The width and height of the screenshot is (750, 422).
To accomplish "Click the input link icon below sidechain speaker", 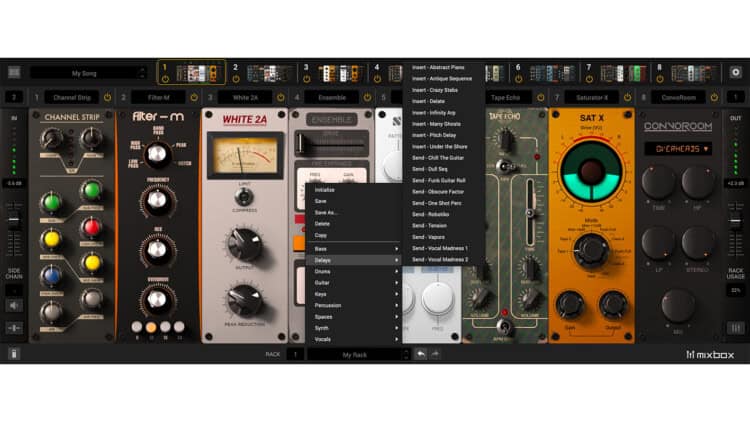I will [x=14, y=328].
